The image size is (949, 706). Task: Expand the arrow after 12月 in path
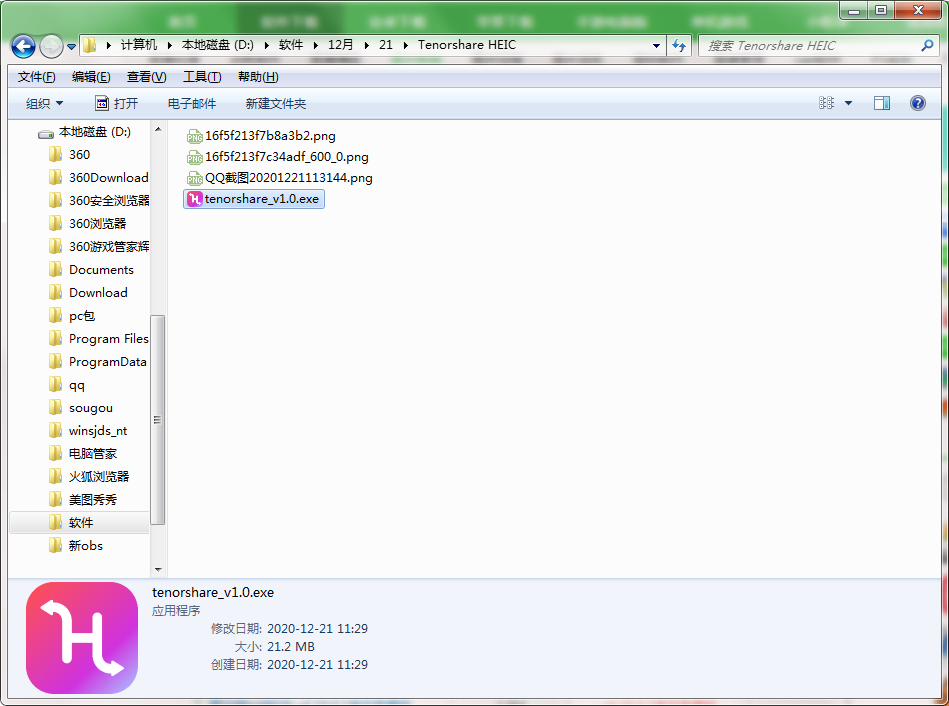(366, 45)
